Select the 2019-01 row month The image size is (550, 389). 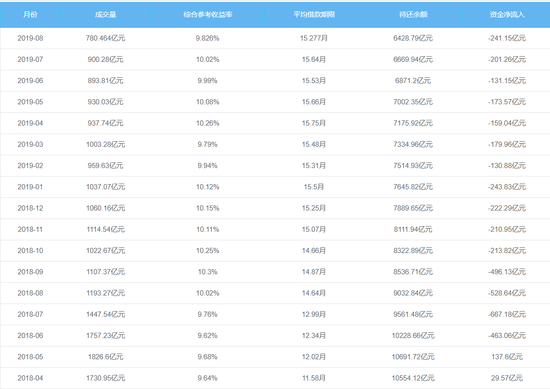30,187
